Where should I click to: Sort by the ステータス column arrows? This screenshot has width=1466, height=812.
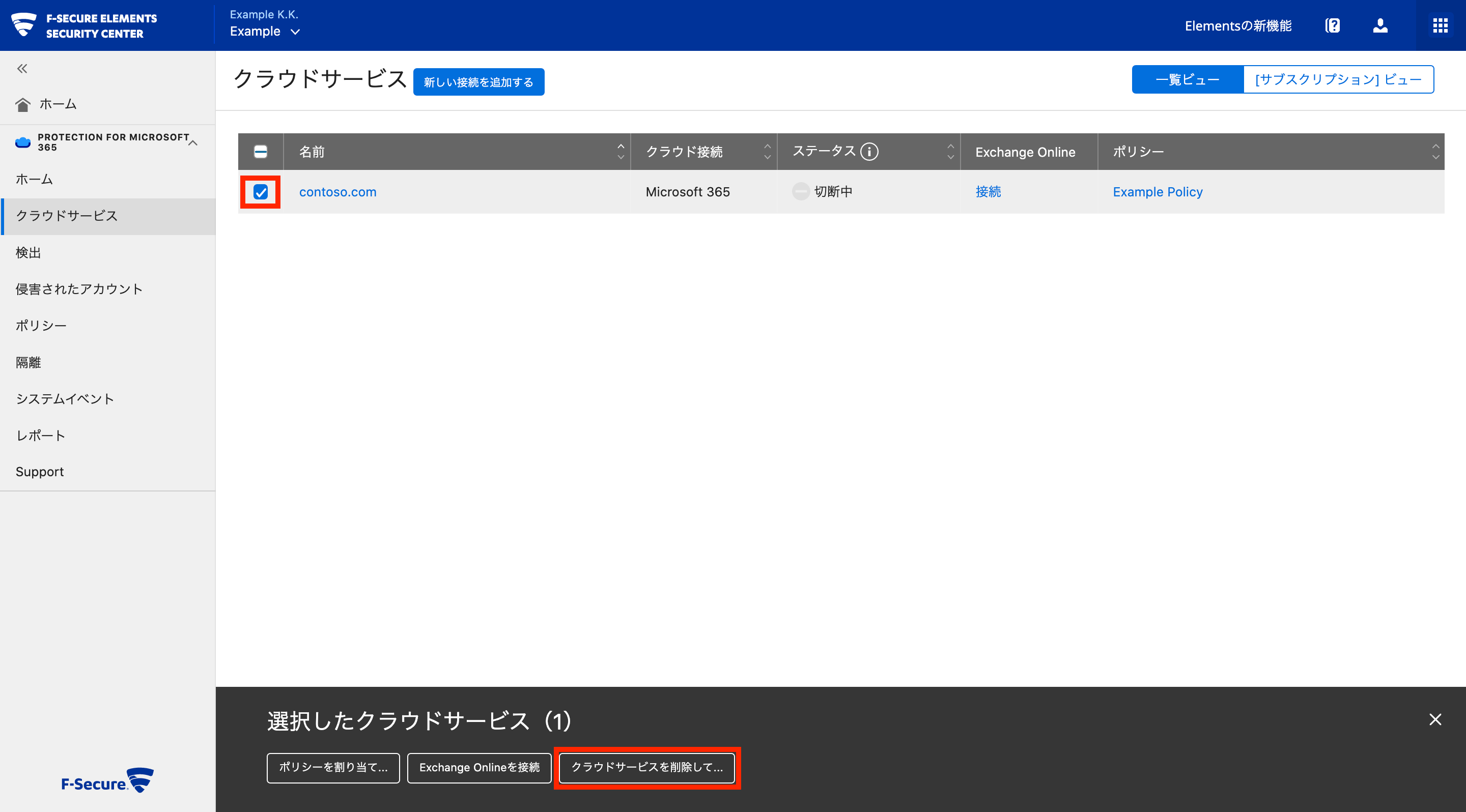pyautogui.click(x=950, y=152)
